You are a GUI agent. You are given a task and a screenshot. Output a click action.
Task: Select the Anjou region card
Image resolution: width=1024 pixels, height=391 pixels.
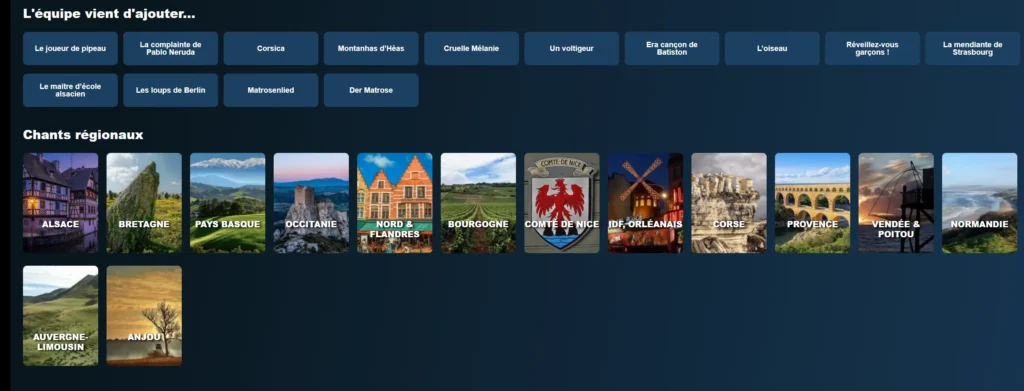[144, 316]
